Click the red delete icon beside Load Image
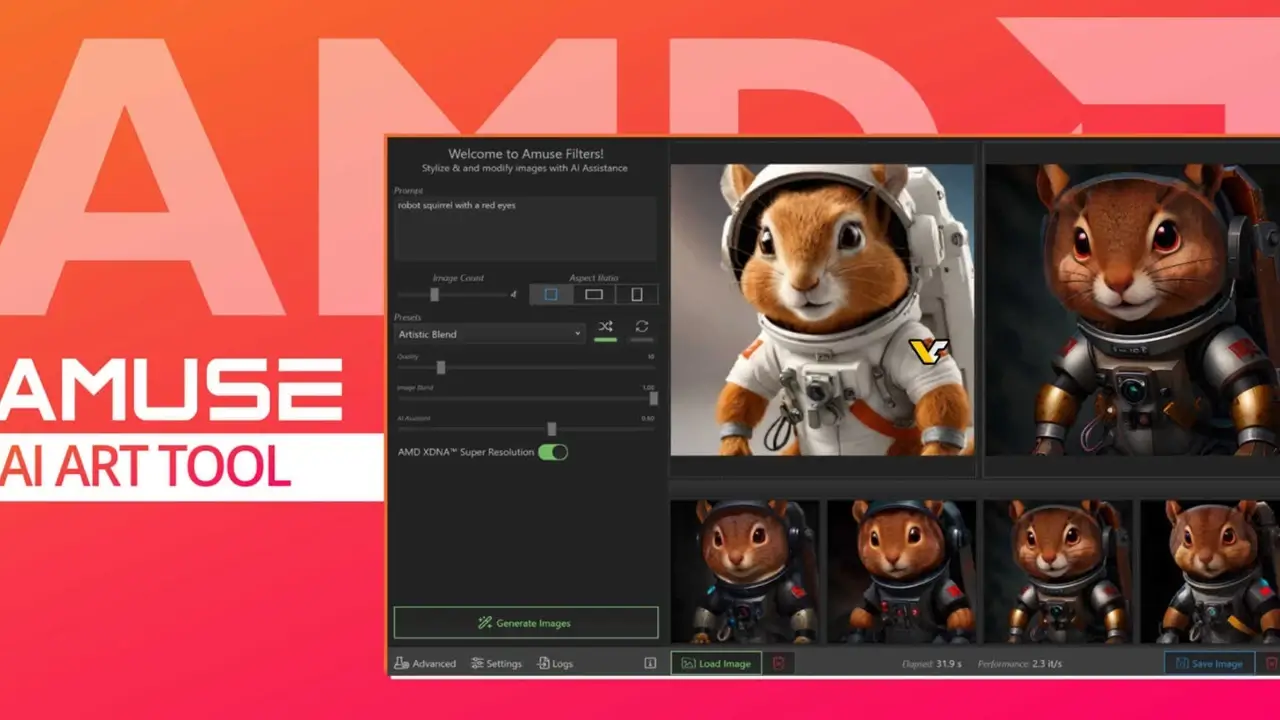This screenshot has width=1280, height=720. [779, 662]
